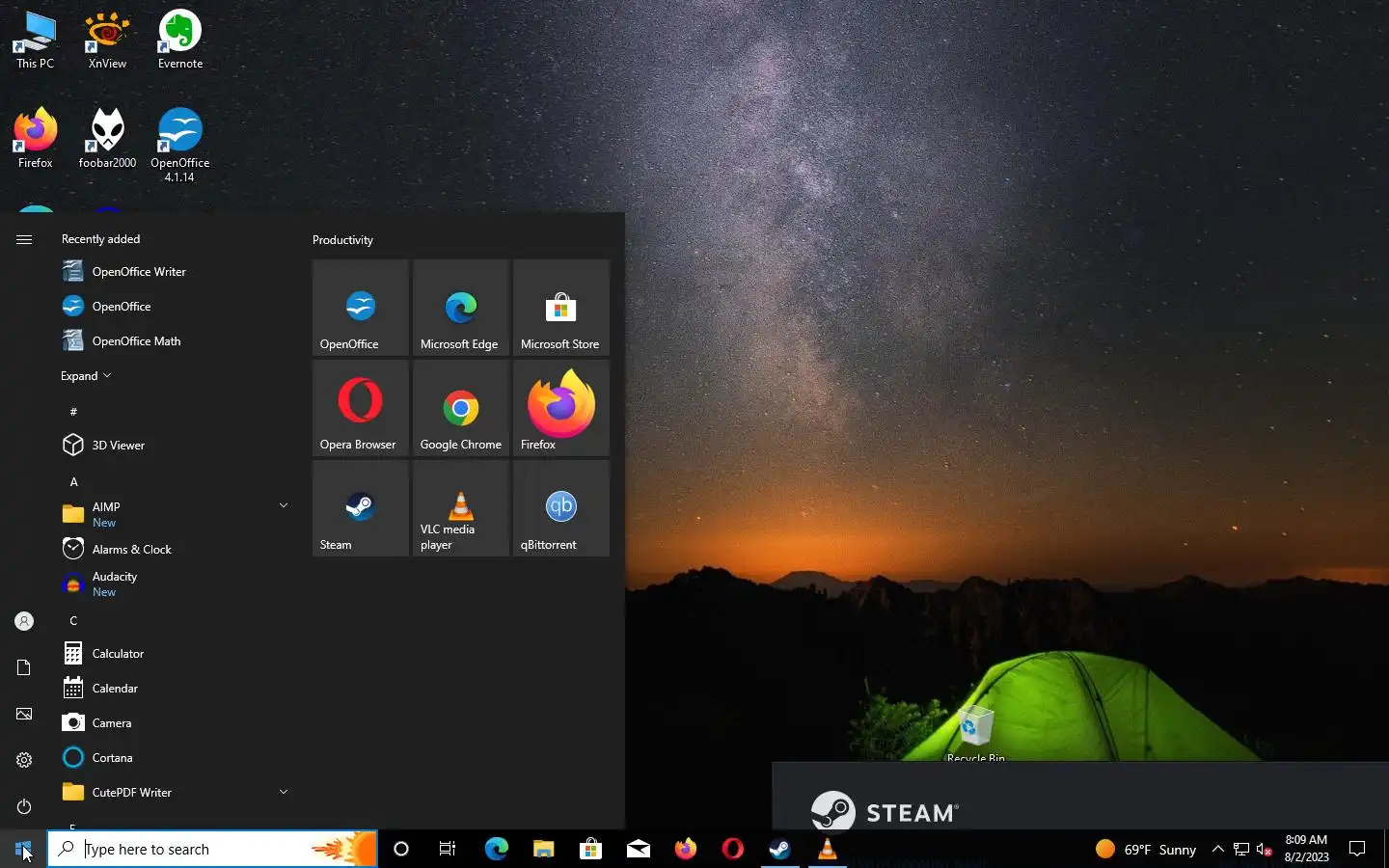Jump to letter A section header
Screen dimensions: 1389x868
[x=73, y=481]
